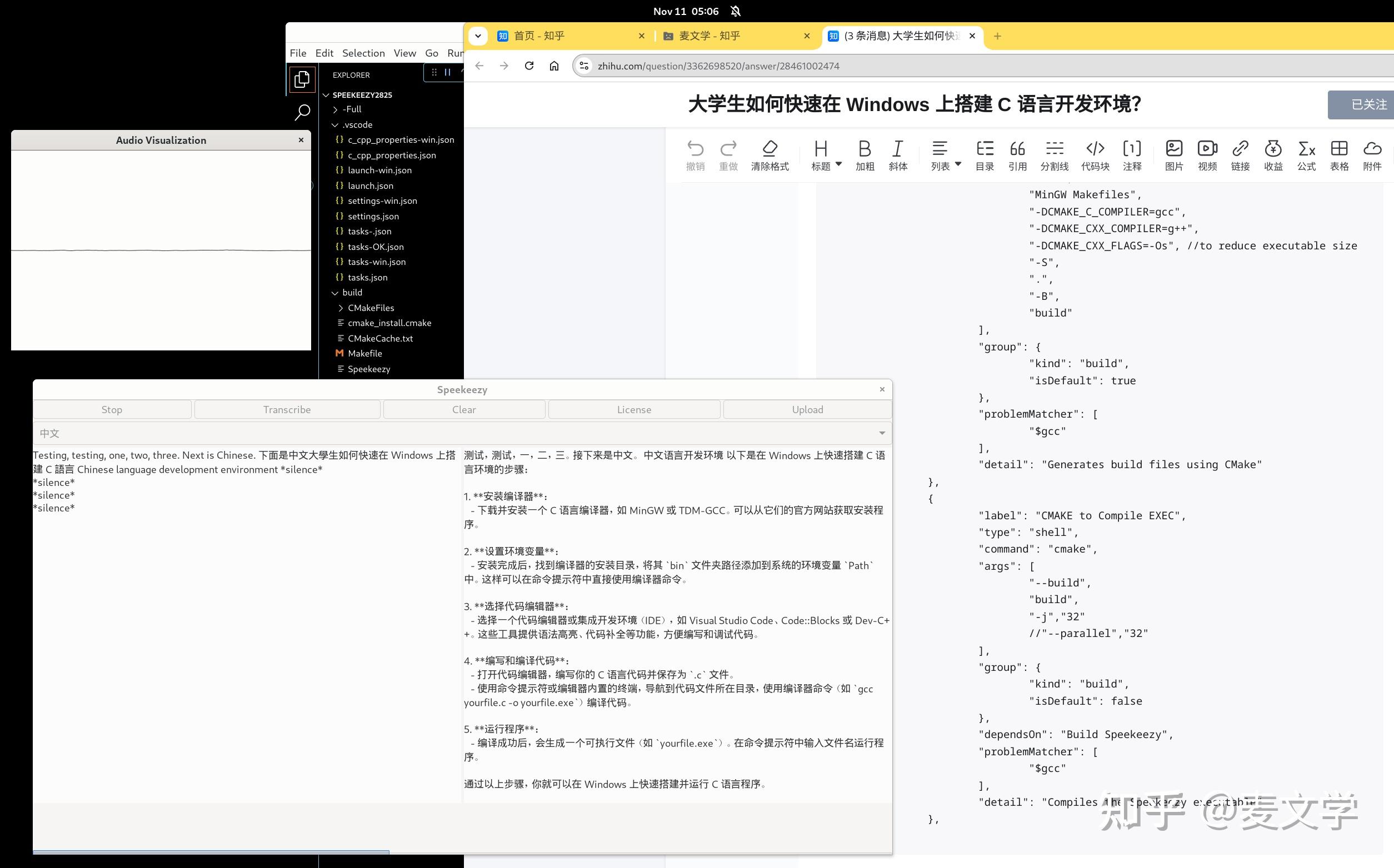The height and width of the screenshot is (868, 1394).
Task: Open the earnings (收益) tool
Action: 1273,155
